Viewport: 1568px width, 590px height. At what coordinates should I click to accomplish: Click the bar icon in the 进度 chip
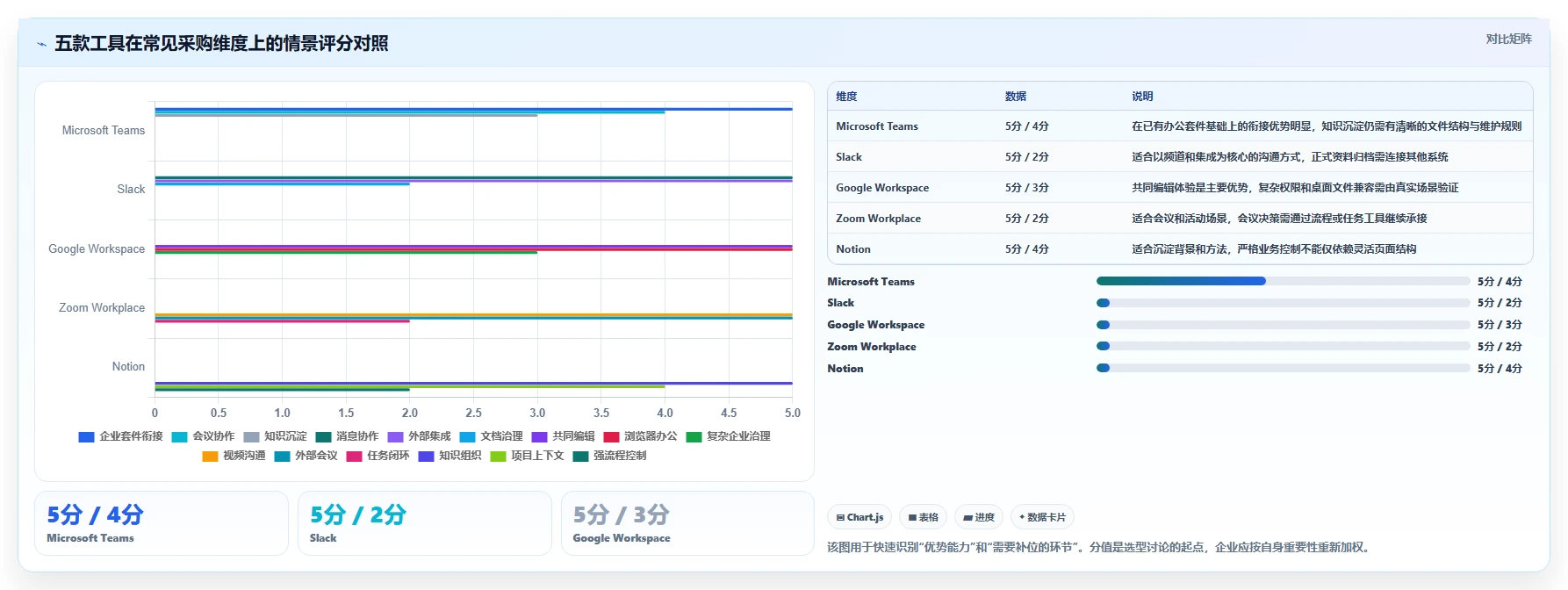click(967, 518)
